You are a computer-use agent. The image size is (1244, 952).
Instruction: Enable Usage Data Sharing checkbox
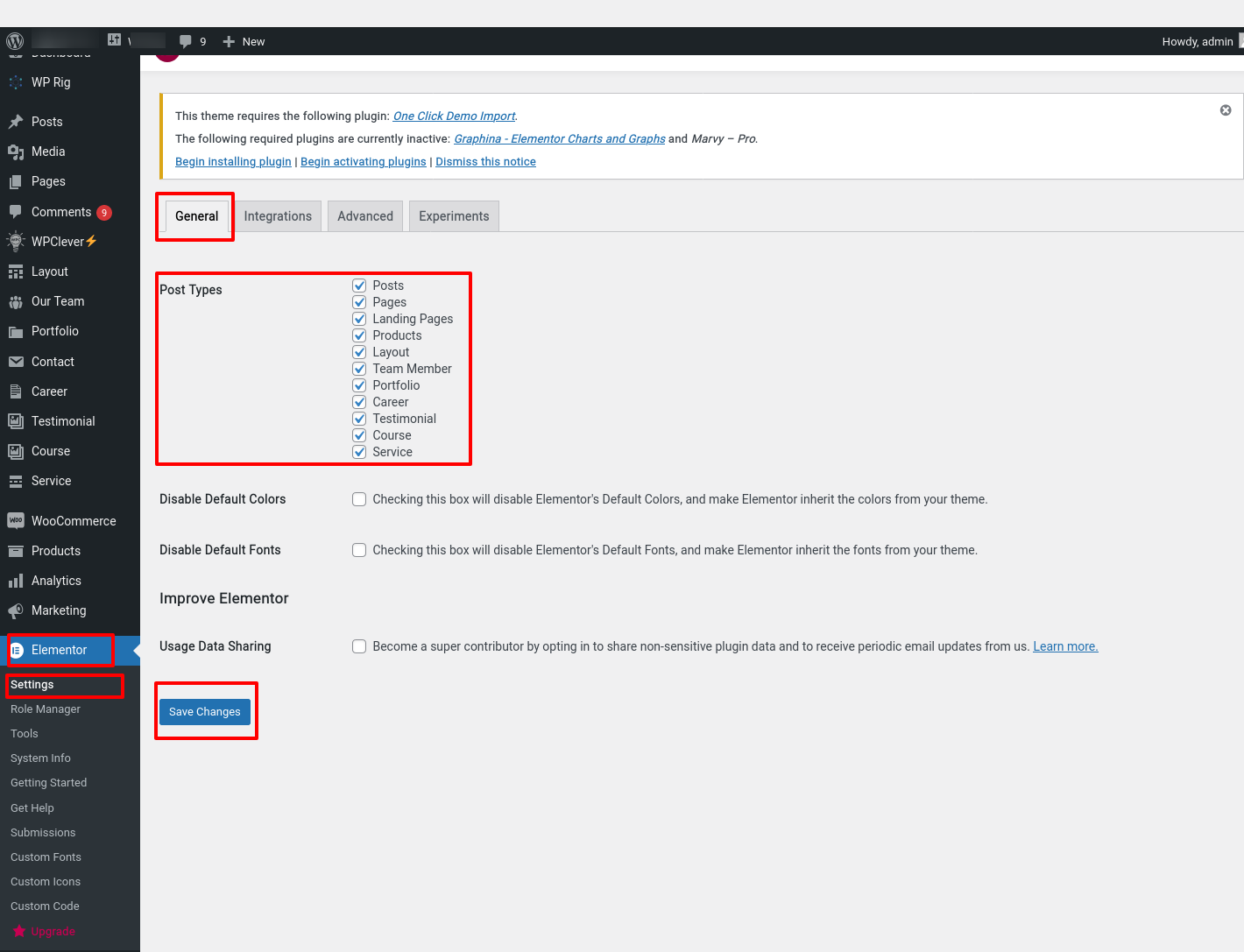(359, 646)
